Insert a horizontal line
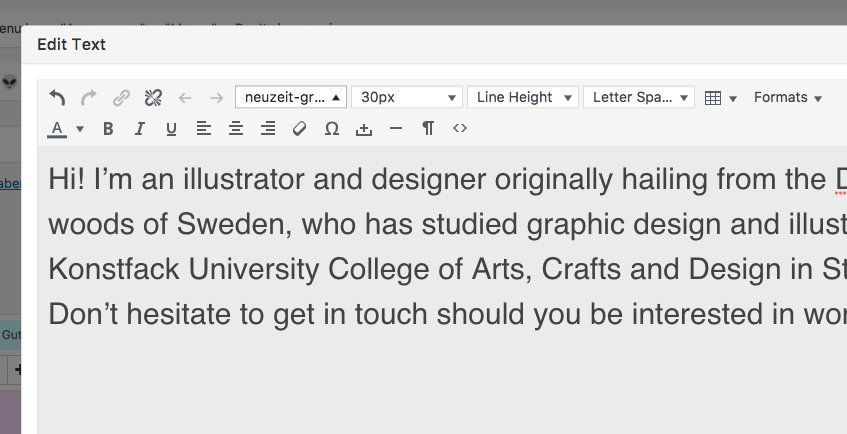Screen dimensions: 847x434 396,128
